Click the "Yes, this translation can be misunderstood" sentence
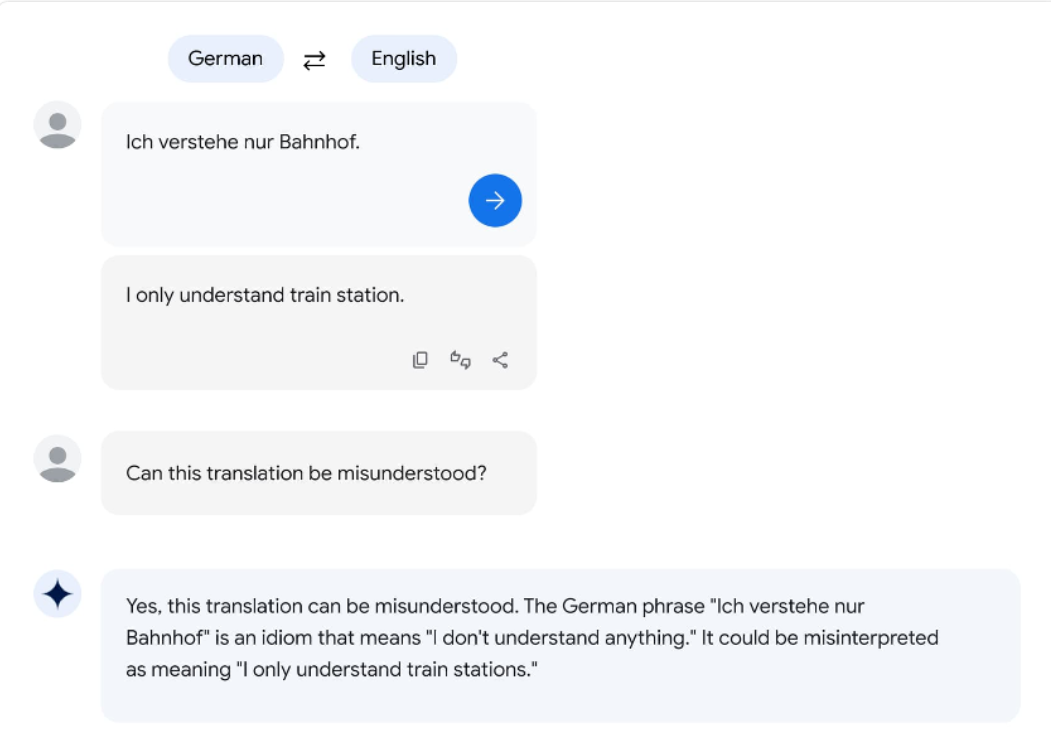The height and width of the screenshot is (750, 1051). click(x=322, y=606)
